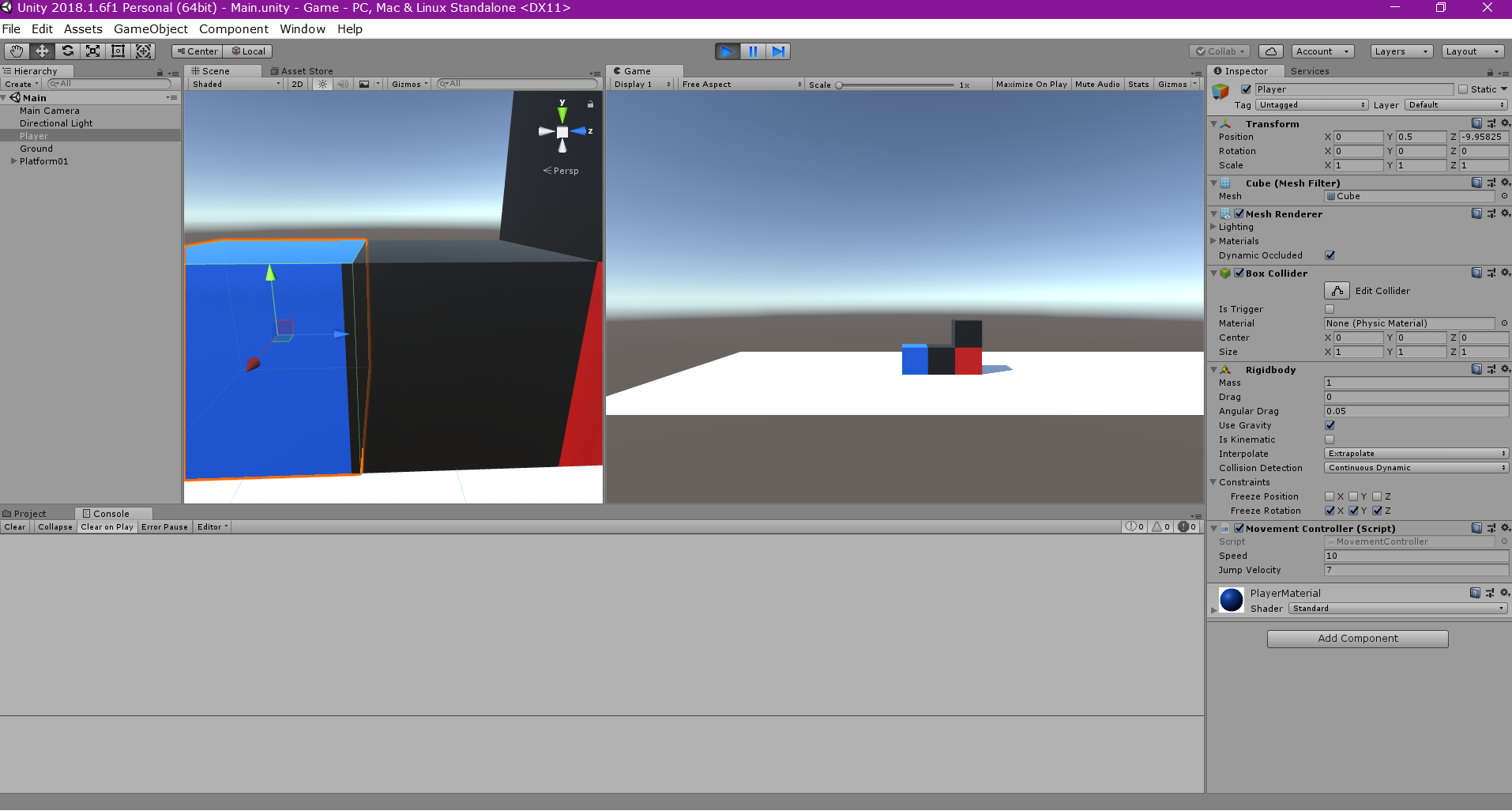Uncheck Use Gravity

(x=1330, y=425)
